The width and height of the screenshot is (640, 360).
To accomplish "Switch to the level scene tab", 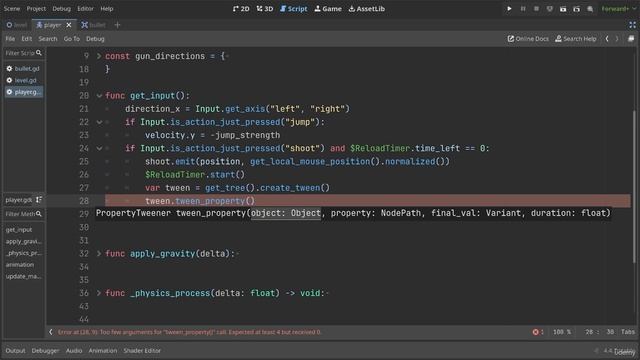I will click(17, 25).
